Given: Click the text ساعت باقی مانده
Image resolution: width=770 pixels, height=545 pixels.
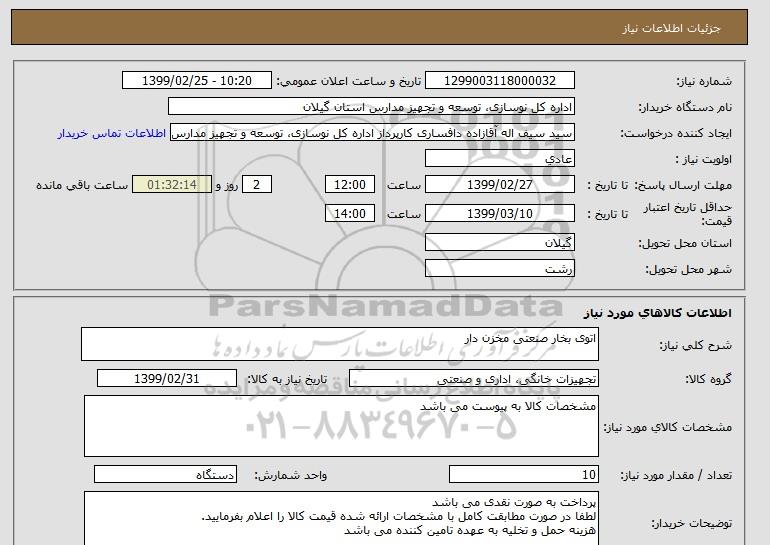Looking at the screenshot, I should point(82,185).
